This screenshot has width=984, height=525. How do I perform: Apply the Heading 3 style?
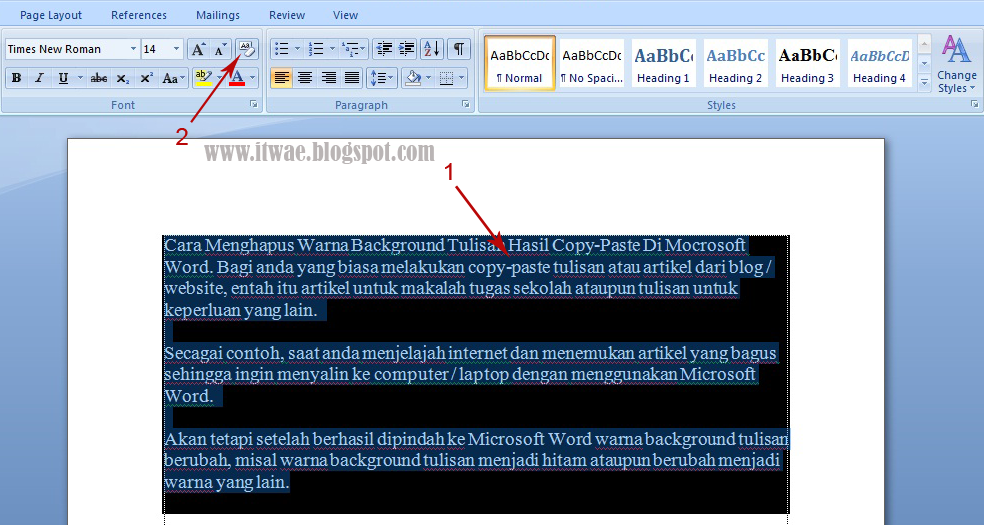(x=807, y=63)
